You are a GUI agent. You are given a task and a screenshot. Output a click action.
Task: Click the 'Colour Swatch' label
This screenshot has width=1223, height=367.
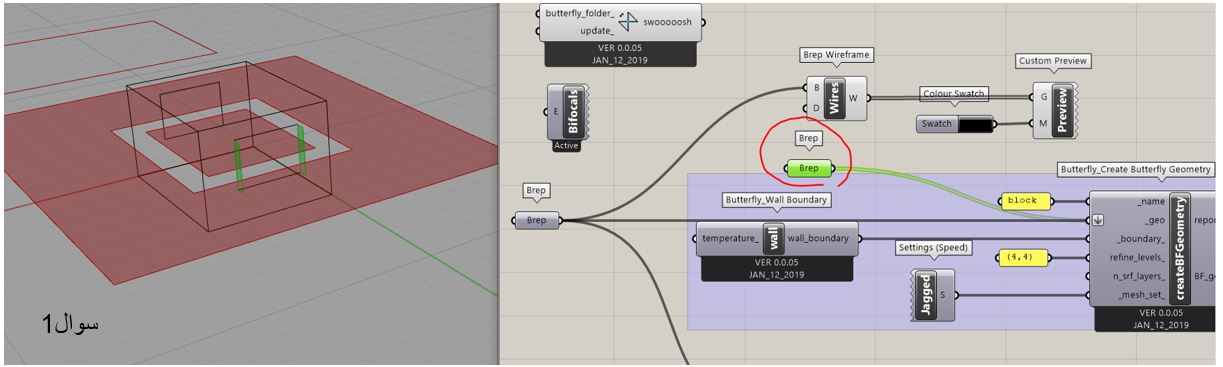coord(953,94)
